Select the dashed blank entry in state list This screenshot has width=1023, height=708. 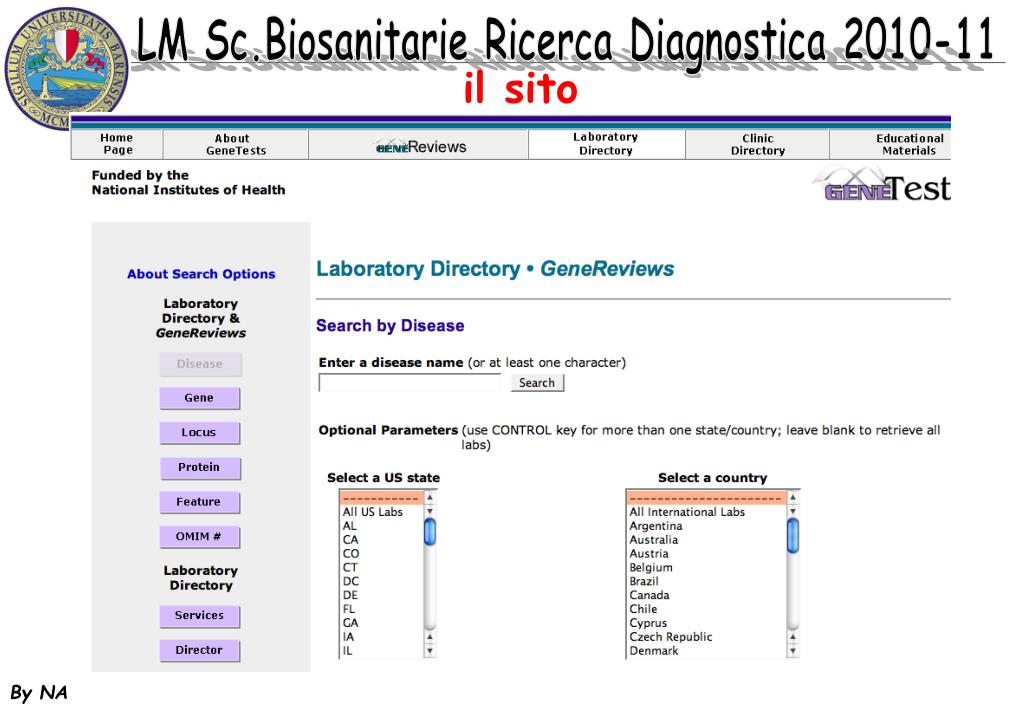coord(382,499)
